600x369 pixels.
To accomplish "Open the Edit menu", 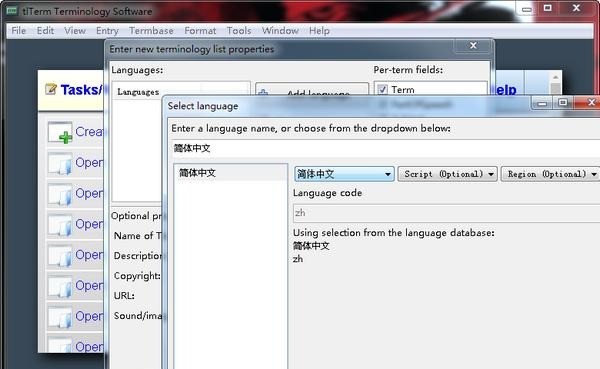I will [45, 31].
